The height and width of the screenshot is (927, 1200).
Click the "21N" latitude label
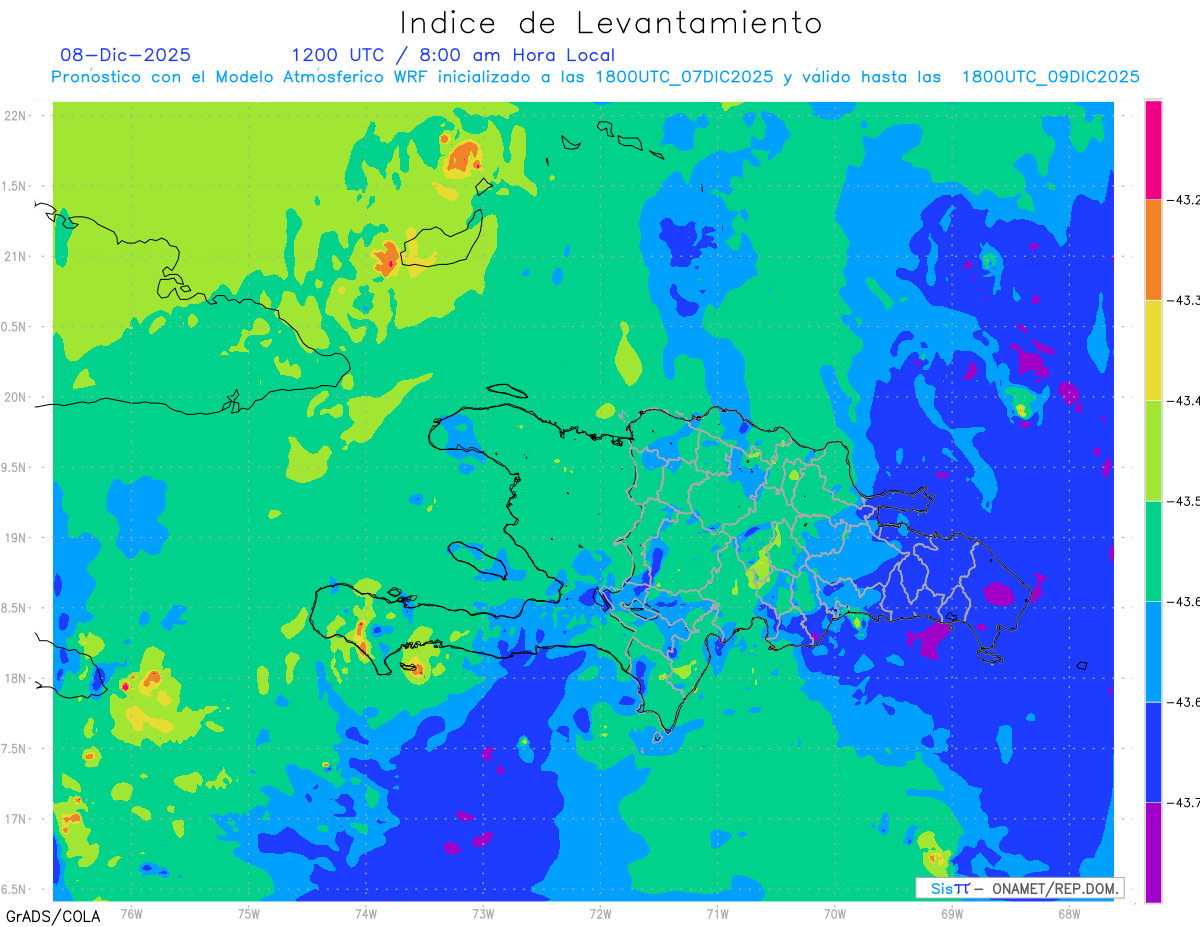(x=15, y=256)
